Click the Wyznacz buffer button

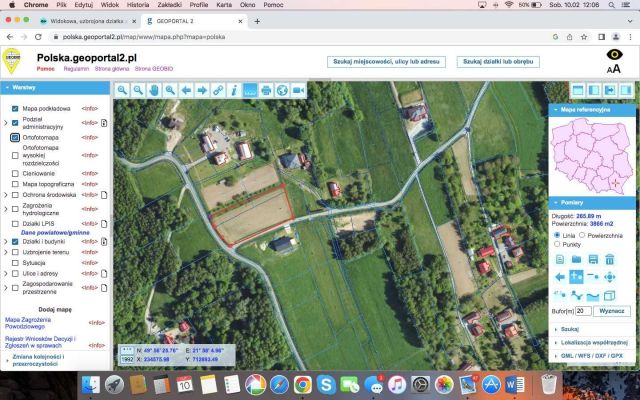click(x=612, y=311)
